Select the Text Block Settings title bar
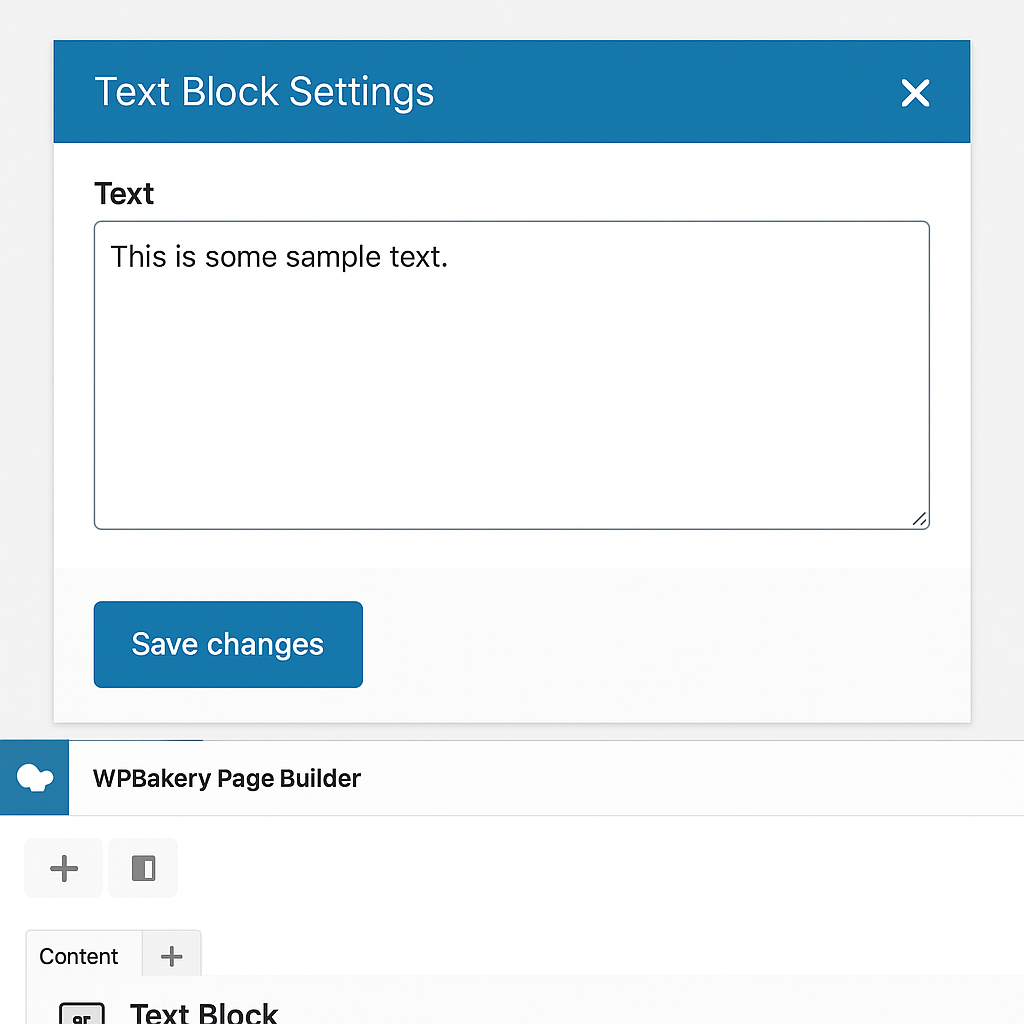The width and height of the screenshot is (1024, 1024). click(511, 91)
